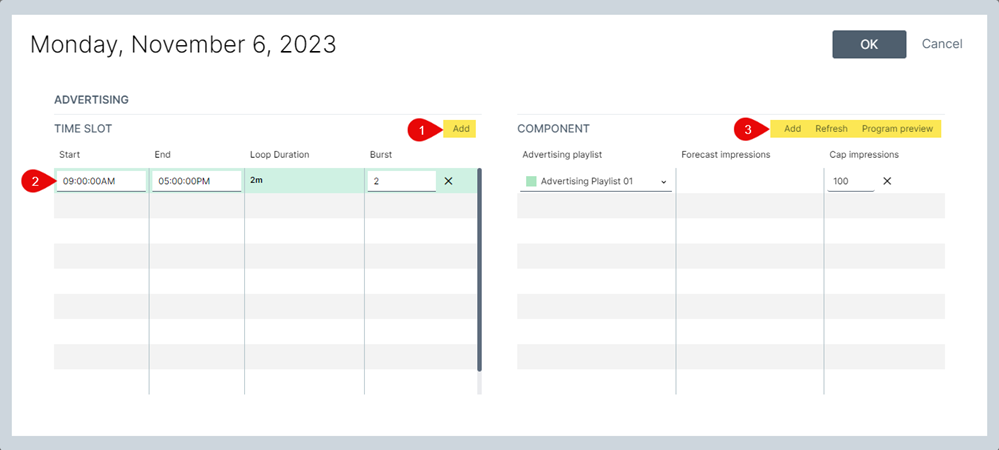This screenshot has width=999, height=450.
Task: Cancel the dialog
Action: (x=942, y=44)
